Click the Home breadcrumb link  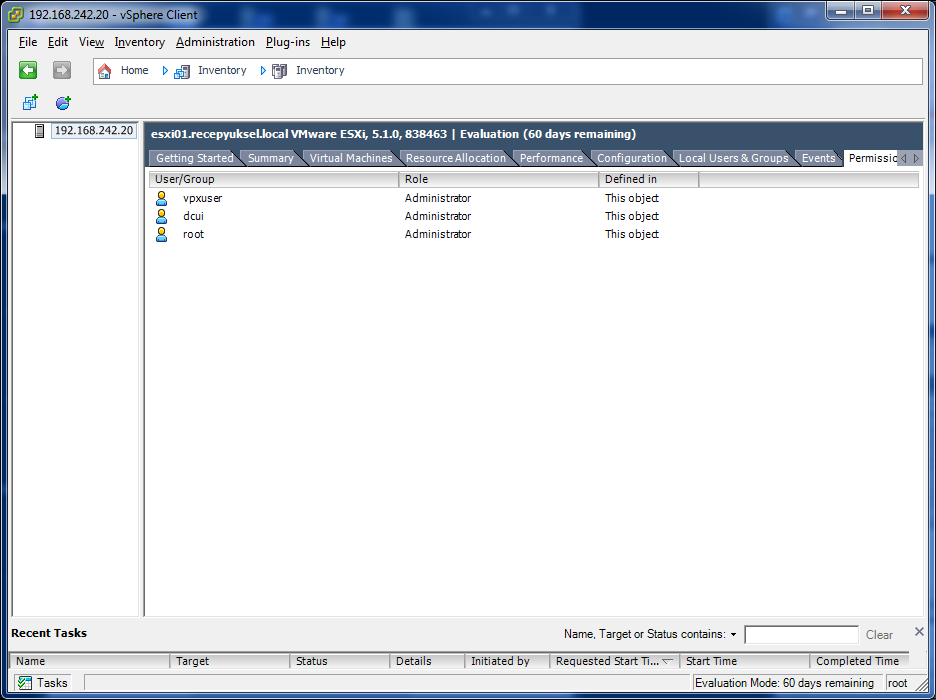134,70
